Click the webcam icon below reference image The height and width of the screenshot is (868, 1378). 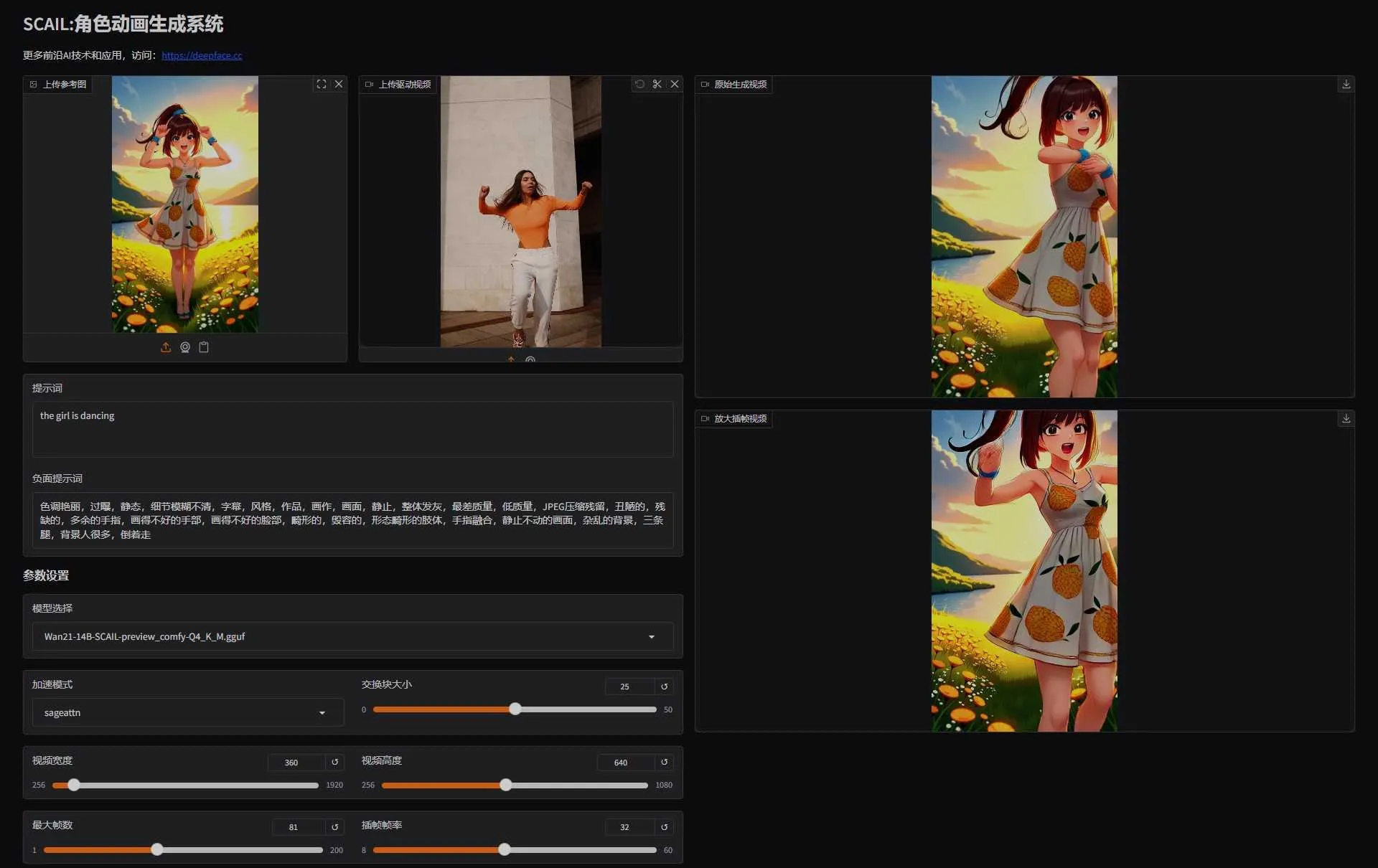pos(185,347)
